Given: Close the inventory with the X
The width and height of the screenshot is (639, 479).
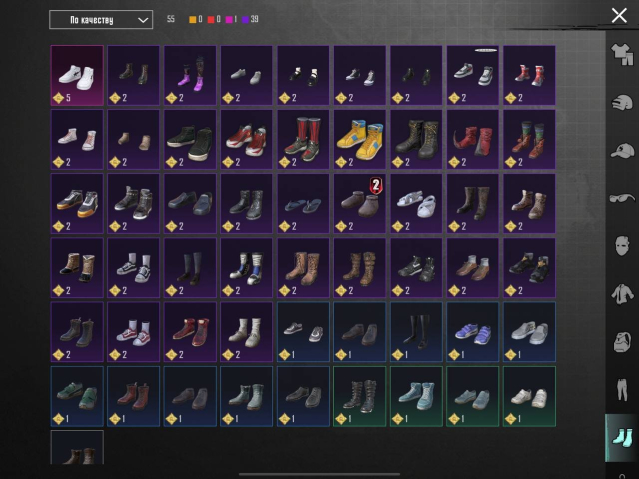Looking at the screenshot, I should click(x=619, y=16).
